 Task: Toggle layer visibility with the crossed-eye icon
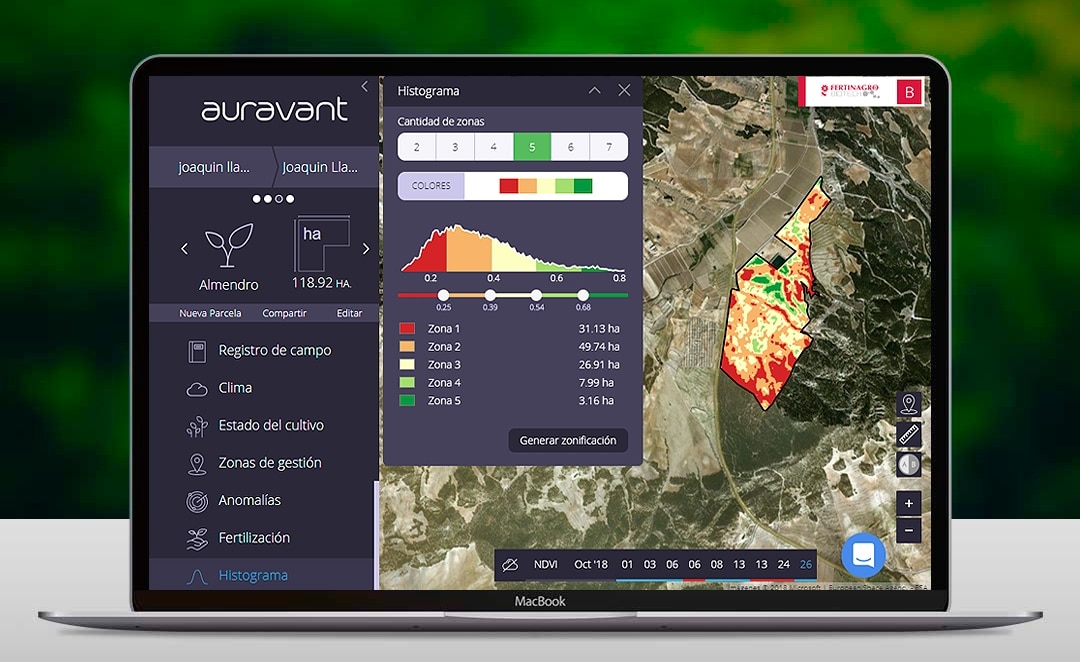(x=510, y=565)
